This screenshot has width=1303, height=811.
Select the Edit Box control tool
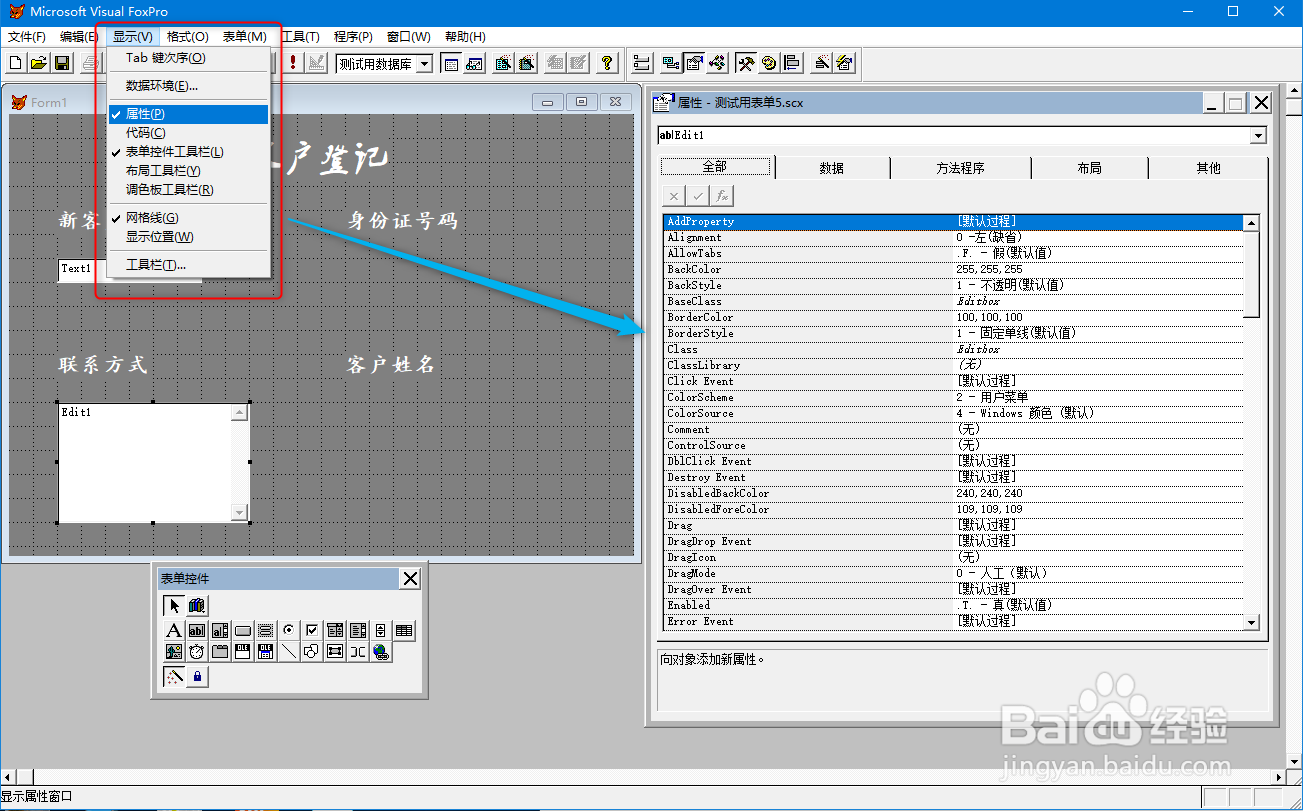(220, 630)
